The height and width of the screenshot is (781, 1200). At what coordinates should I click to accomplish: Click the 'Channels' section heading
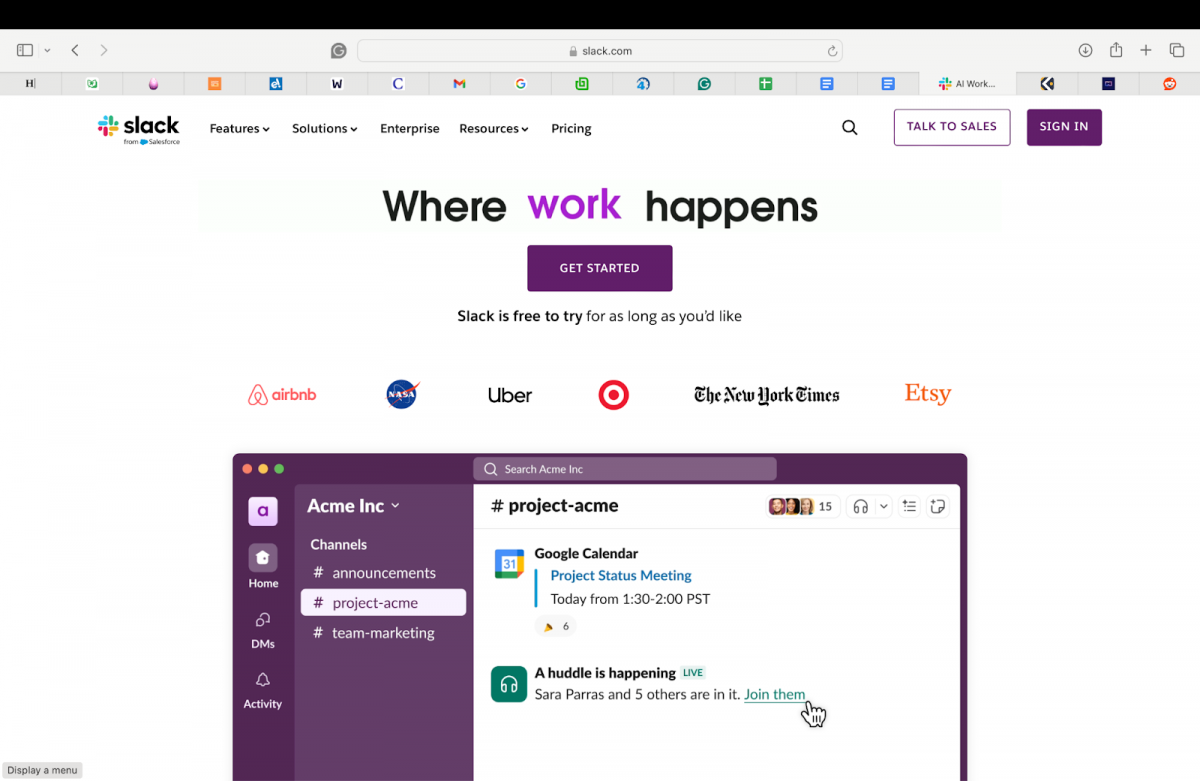[339, 544]
